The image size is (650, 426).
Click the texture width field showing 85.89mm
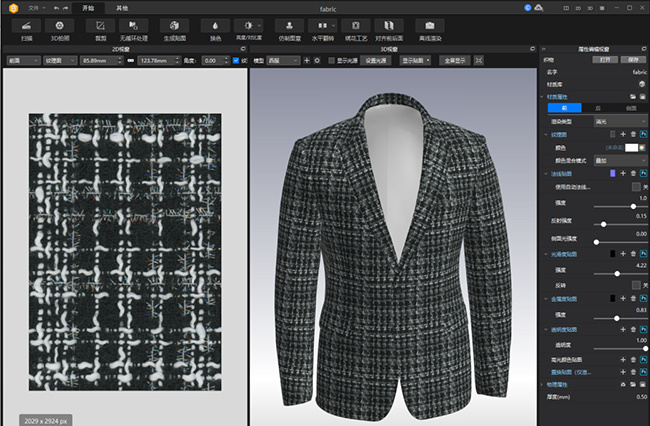[96, 60]
